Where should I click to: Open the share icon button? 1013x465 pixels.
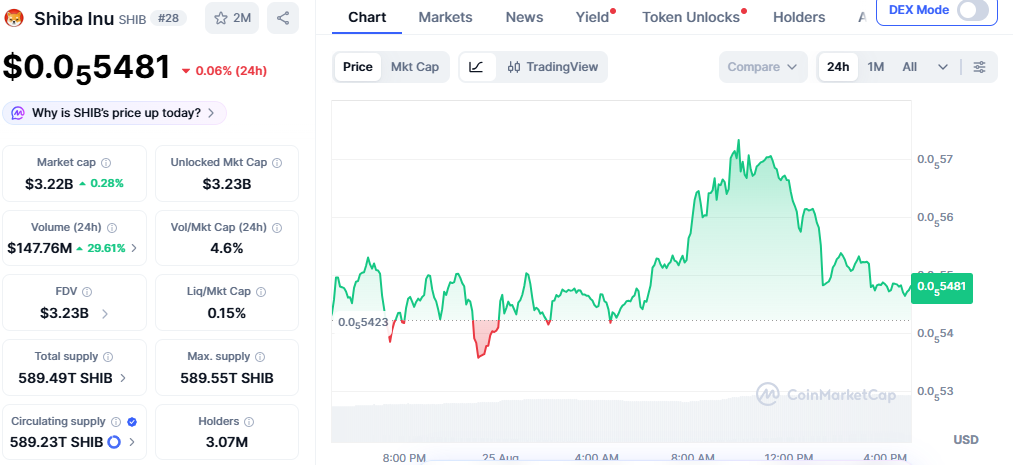(283, 18)
